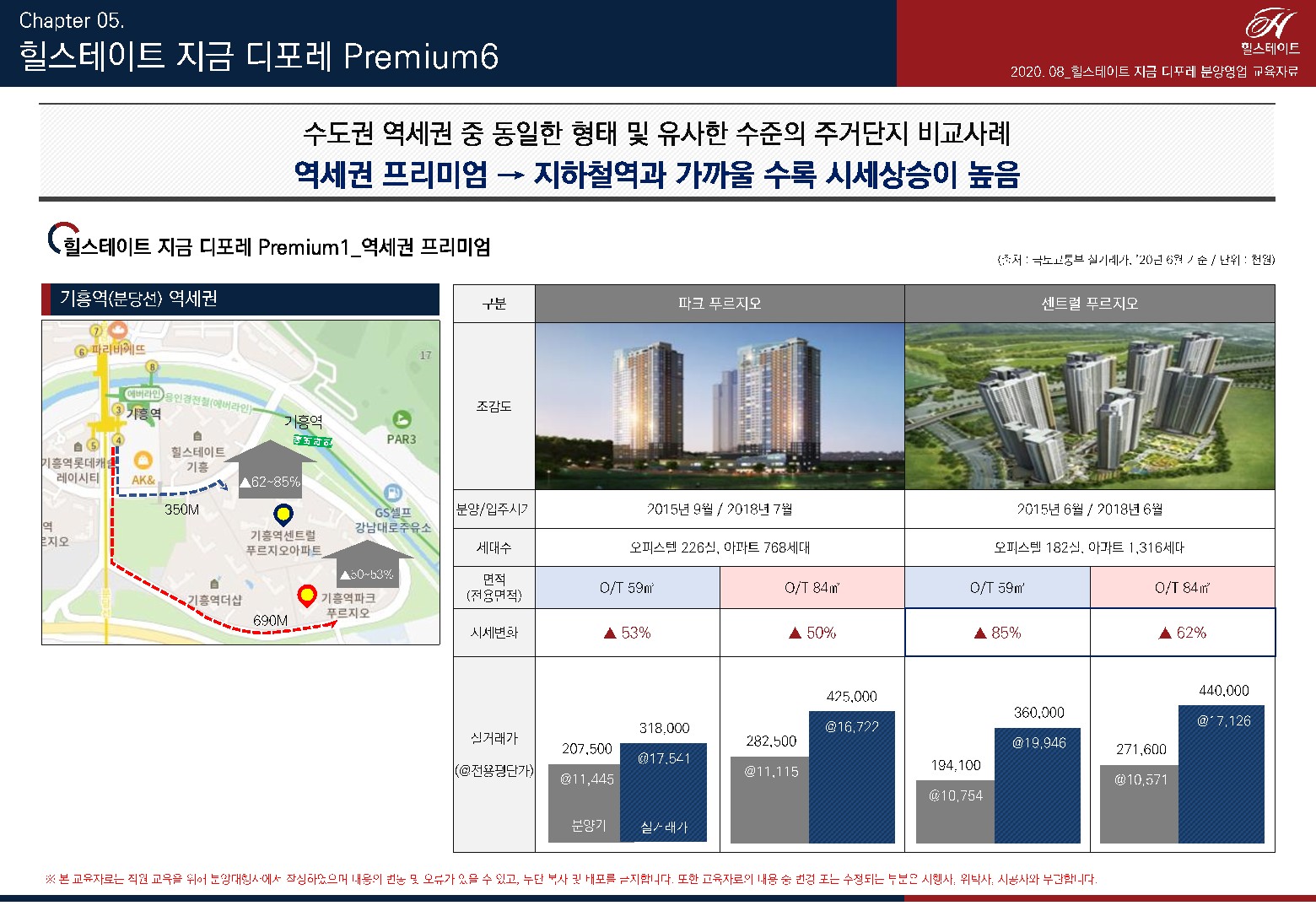This screenshot has height=911, width=1316.
Task: Click the red-outlined pin for 기흥역파크 푸르지오
Action: click(308, 596)
